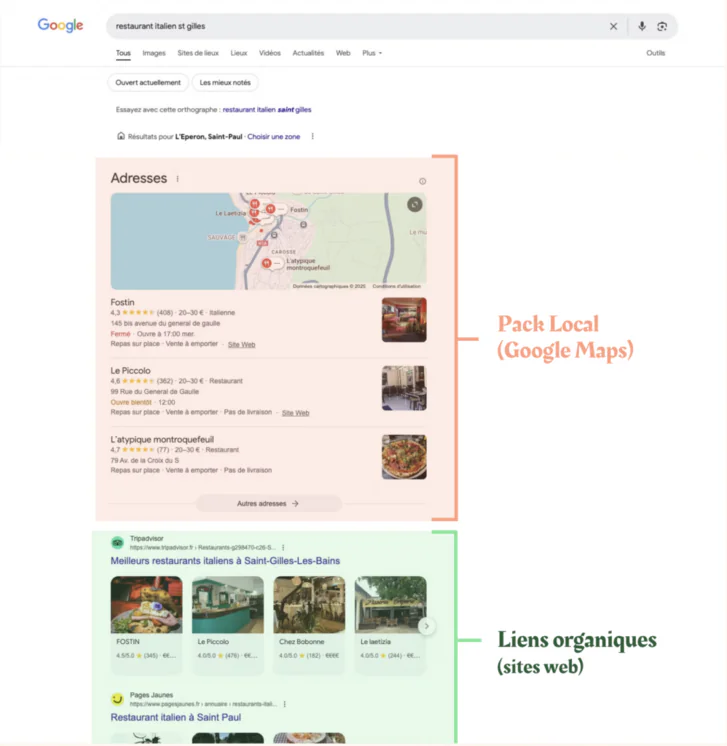Switch to the Images tab
The height and width of the screenshot is (746, 727).
154,53
